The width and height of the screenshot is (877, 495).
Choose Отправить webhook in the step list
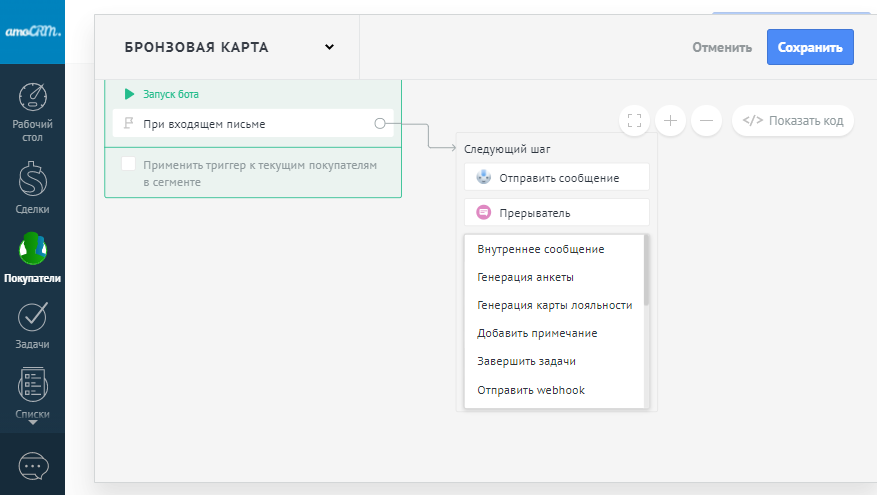click(x=530, y=390)
